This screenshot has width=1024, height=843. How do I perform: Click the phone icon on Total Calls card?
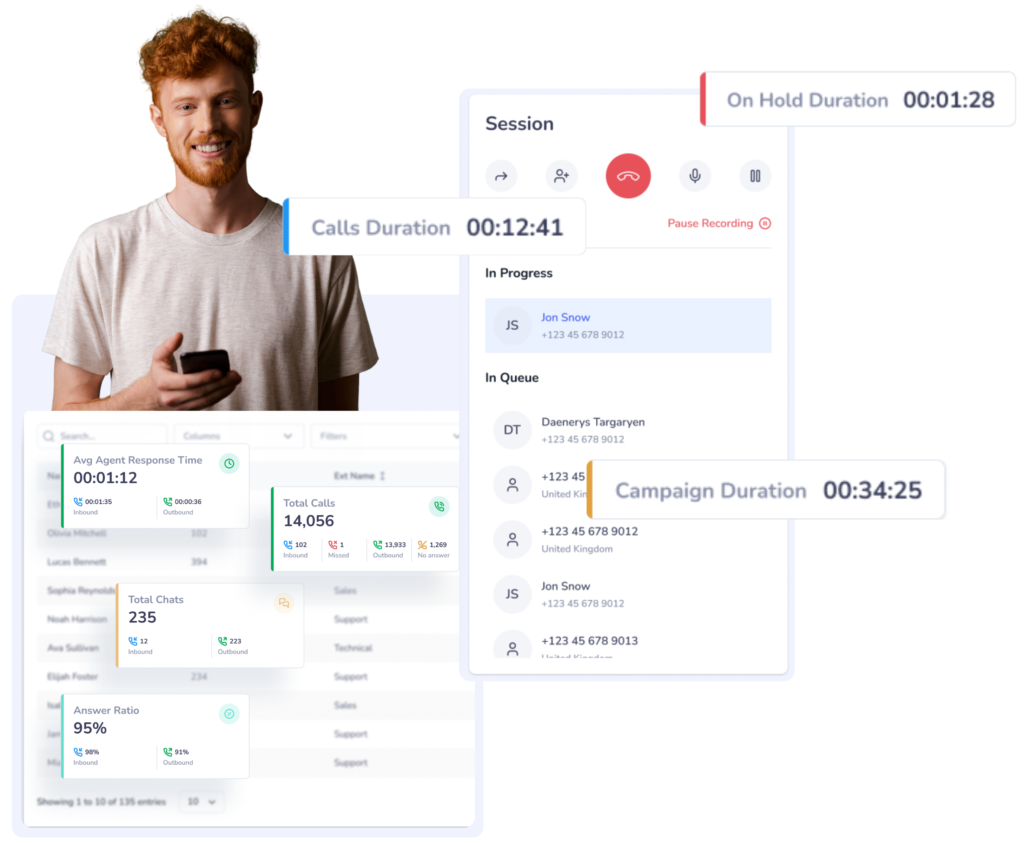[x=438, y=506]
